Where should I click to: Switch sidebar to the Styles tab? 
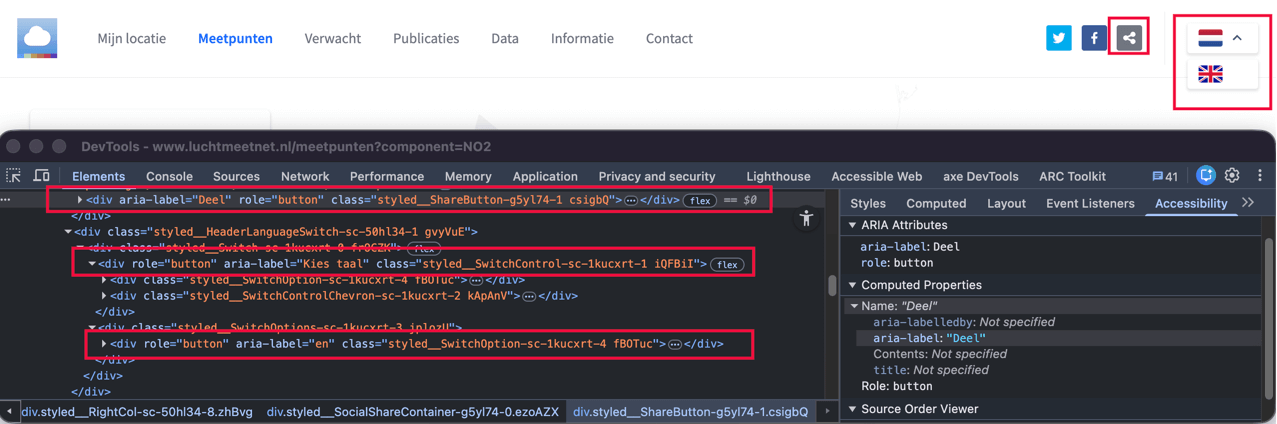pos(868,203)
